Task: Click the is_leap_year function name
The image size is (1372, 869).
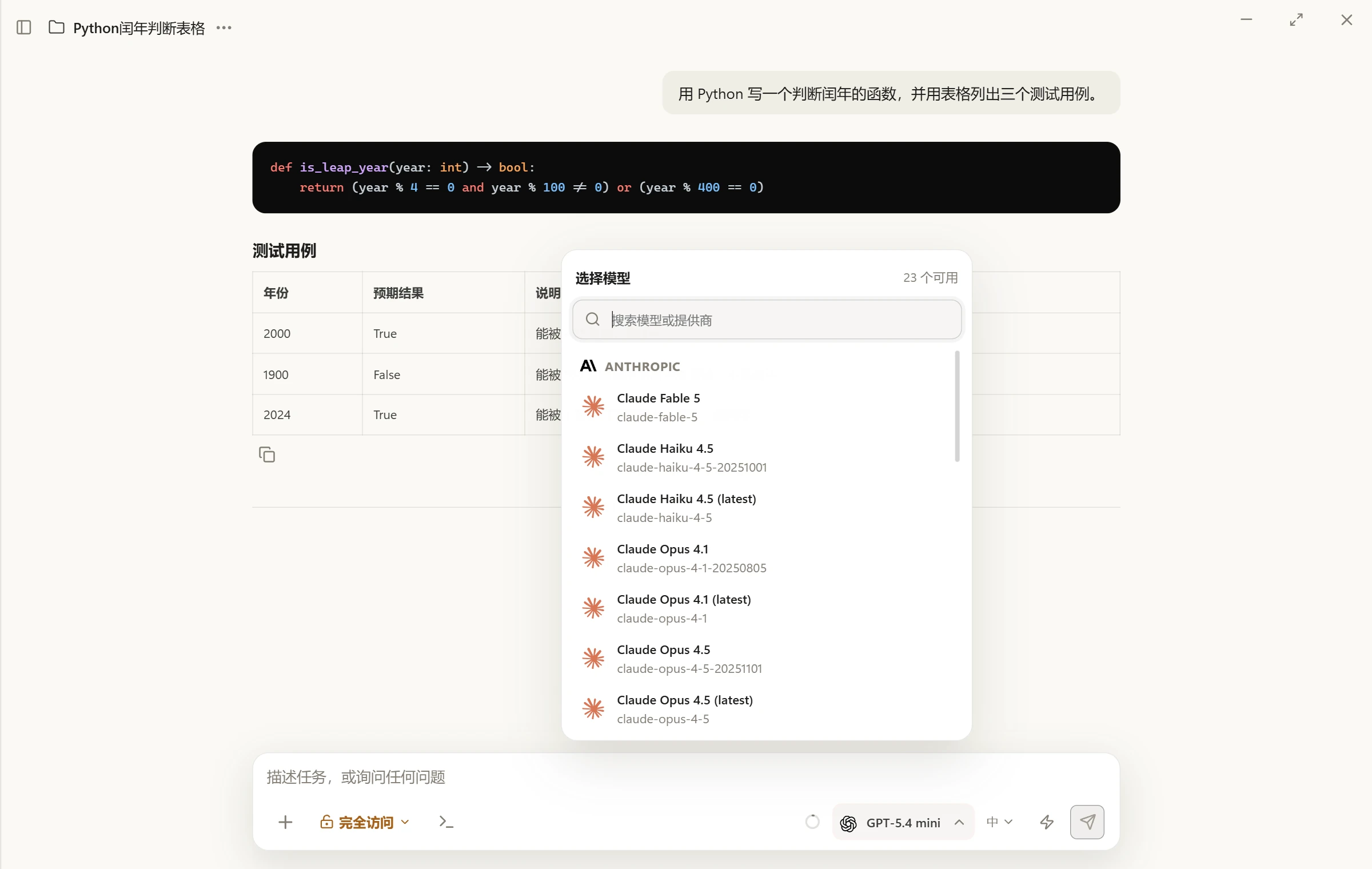Action: point(344,167)
